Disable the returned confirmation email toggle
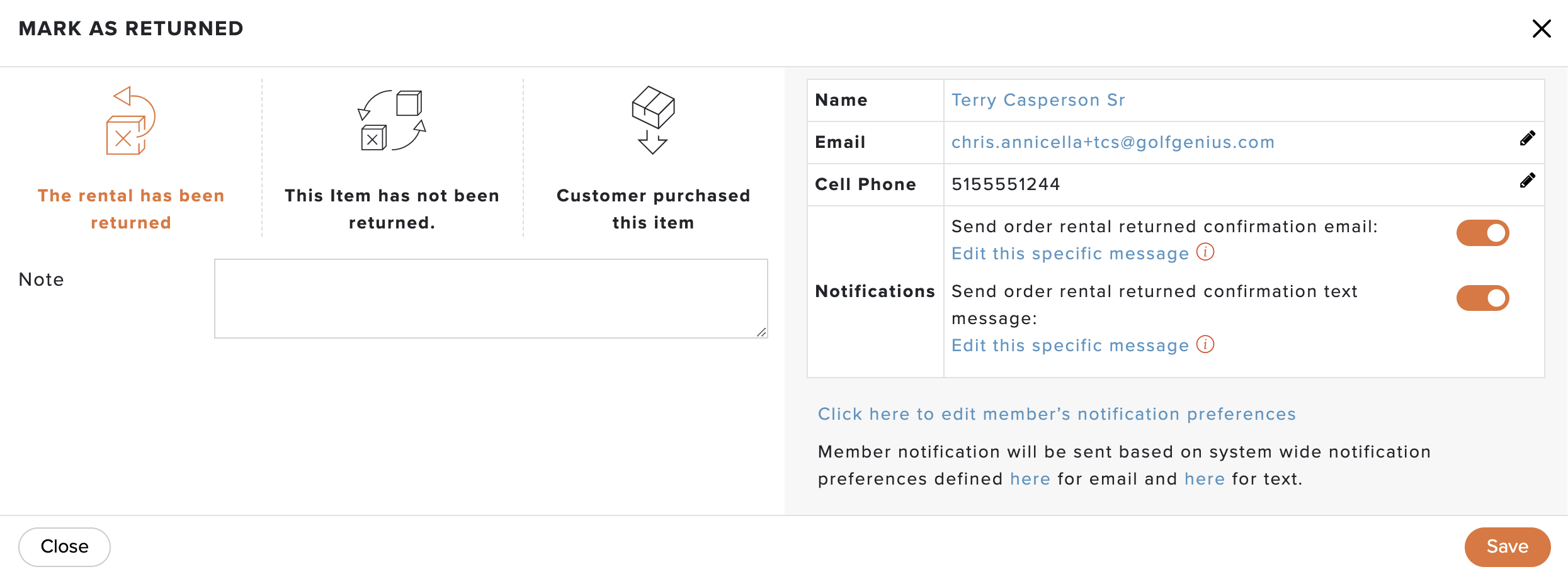 pos(1482,233)
